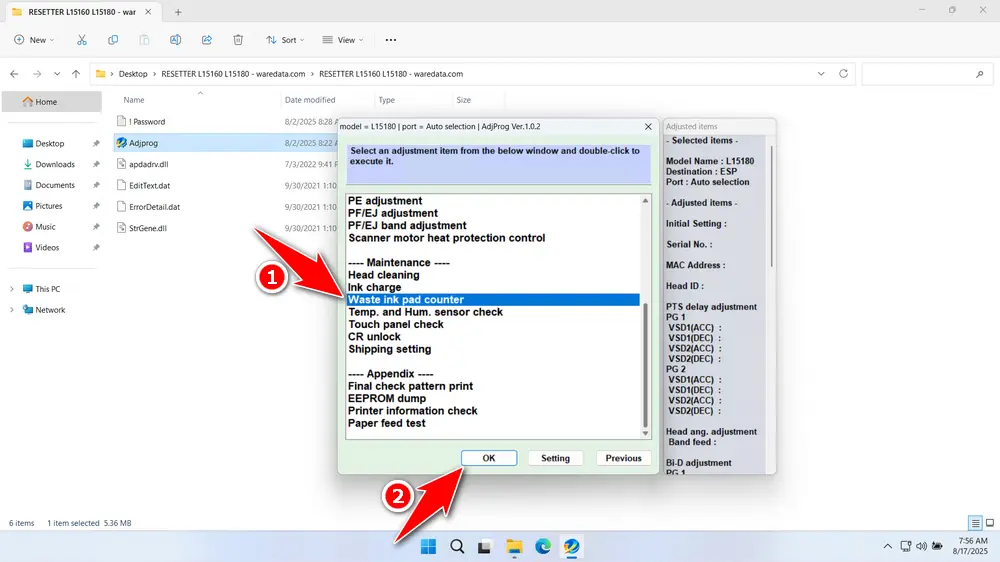Sort files by Type column header

point(386,100)
